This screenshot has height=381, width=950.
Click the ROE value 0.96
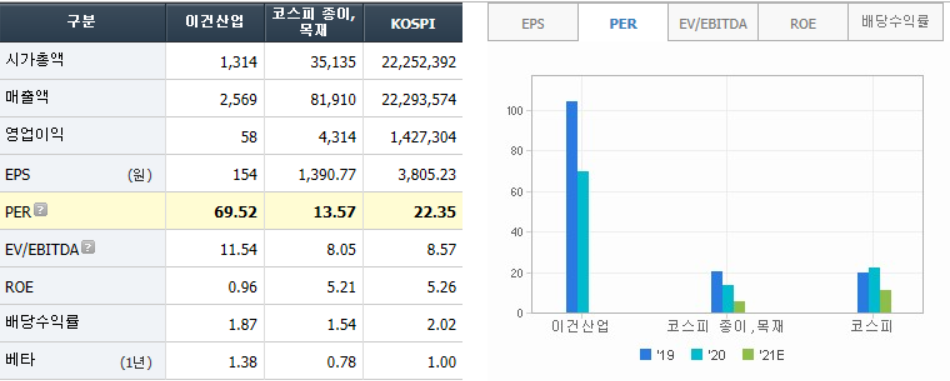pos(244,287)
